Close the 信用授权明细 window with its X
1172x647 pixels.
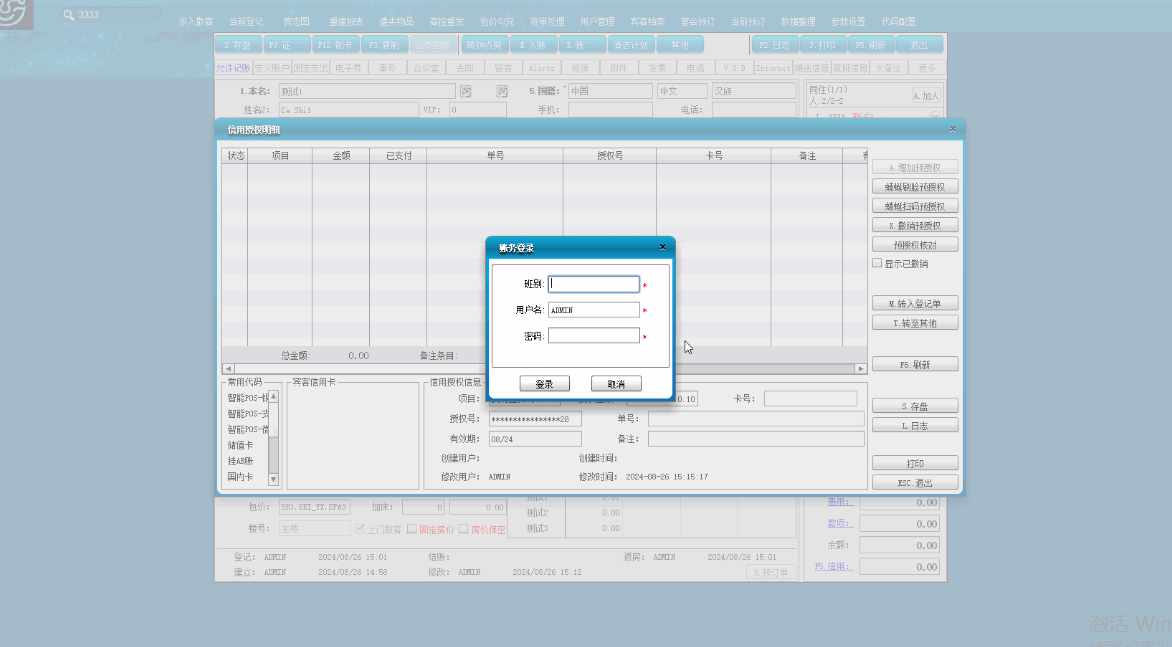click(952, 129)
